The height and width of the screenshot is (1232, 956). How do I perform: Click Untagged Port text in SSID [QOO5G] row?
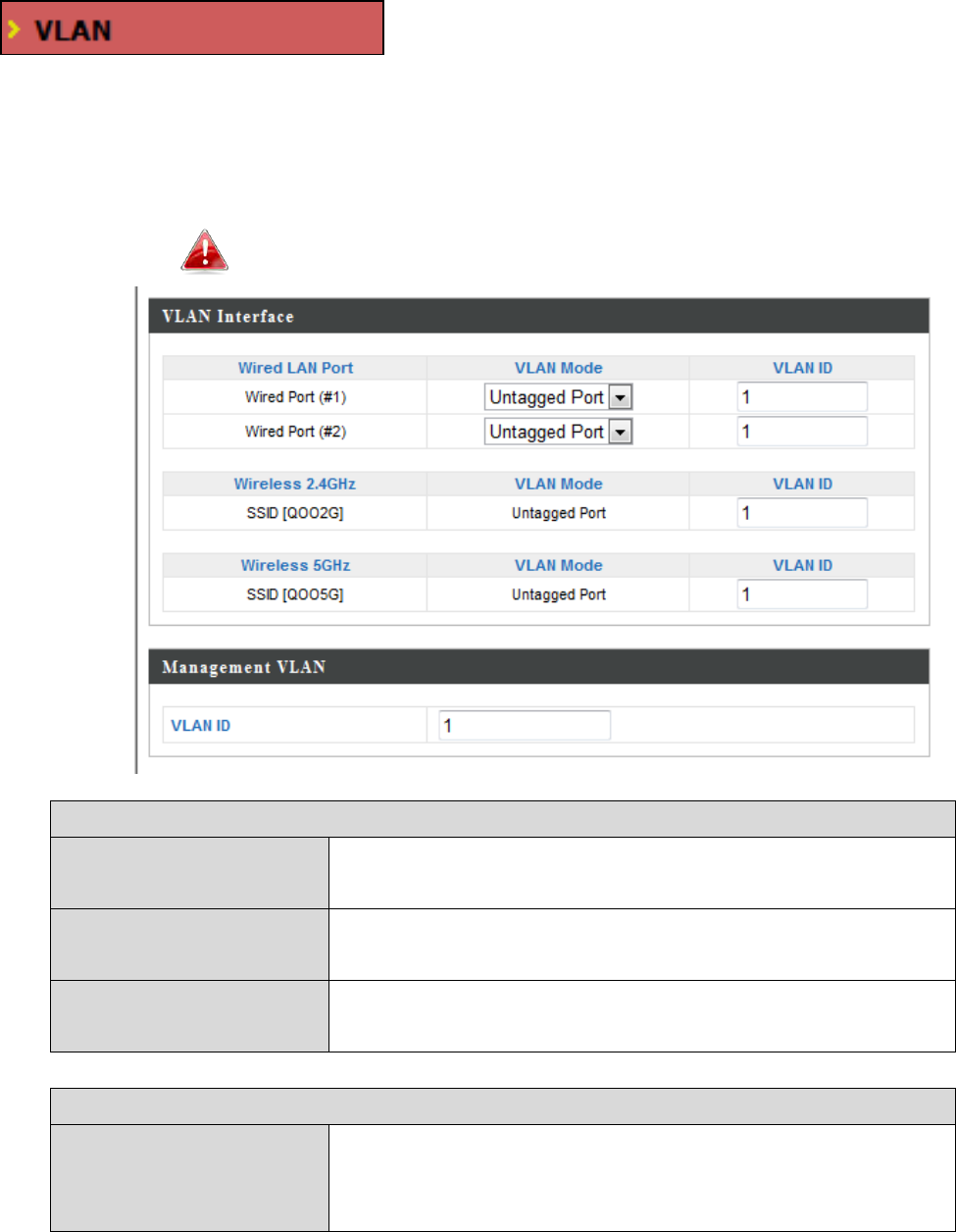click(x=559, y=594)
